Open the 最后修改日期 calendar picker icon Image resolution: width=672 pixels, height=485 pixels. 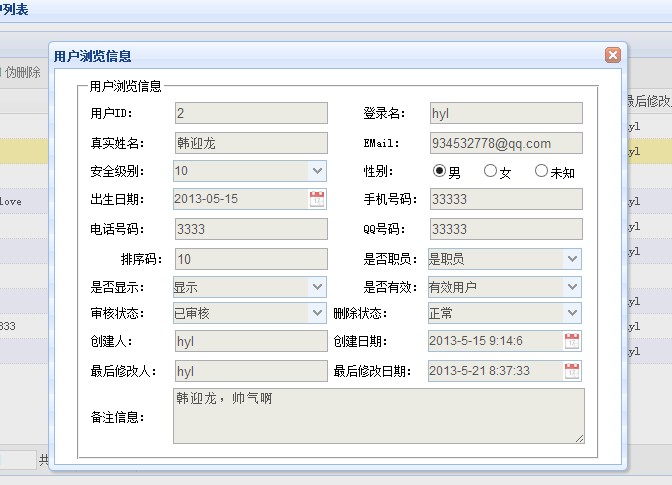[572, 371]
